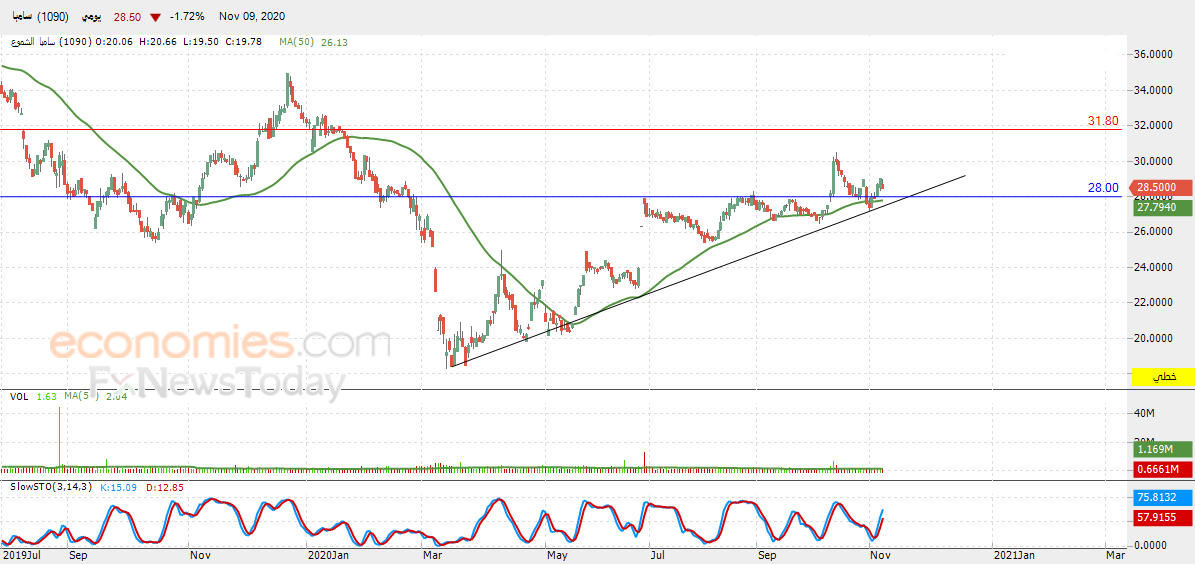Click the C:19.78 close value
Screen dimensions: 1195x564
point(244,42)
